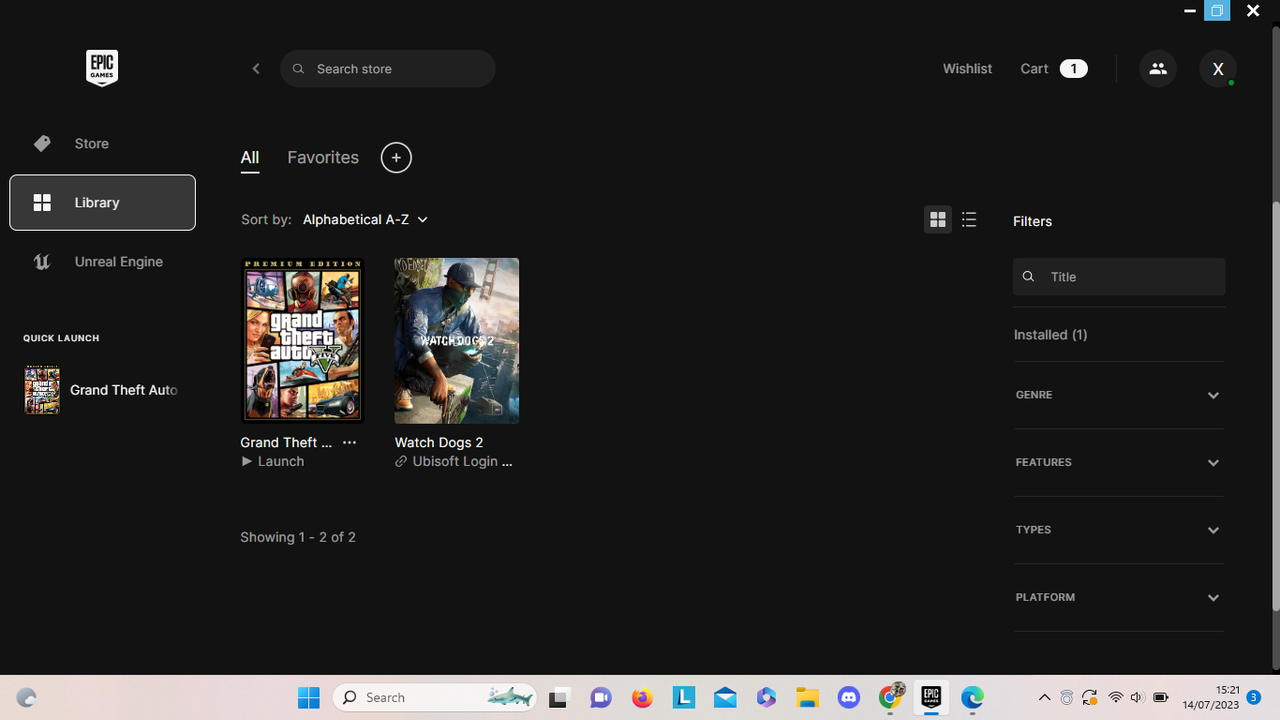Click Launch under Grand Theft Auto
Image resolution: width=1280 pixels, height=720 pixels.
[x=273, y=461]
